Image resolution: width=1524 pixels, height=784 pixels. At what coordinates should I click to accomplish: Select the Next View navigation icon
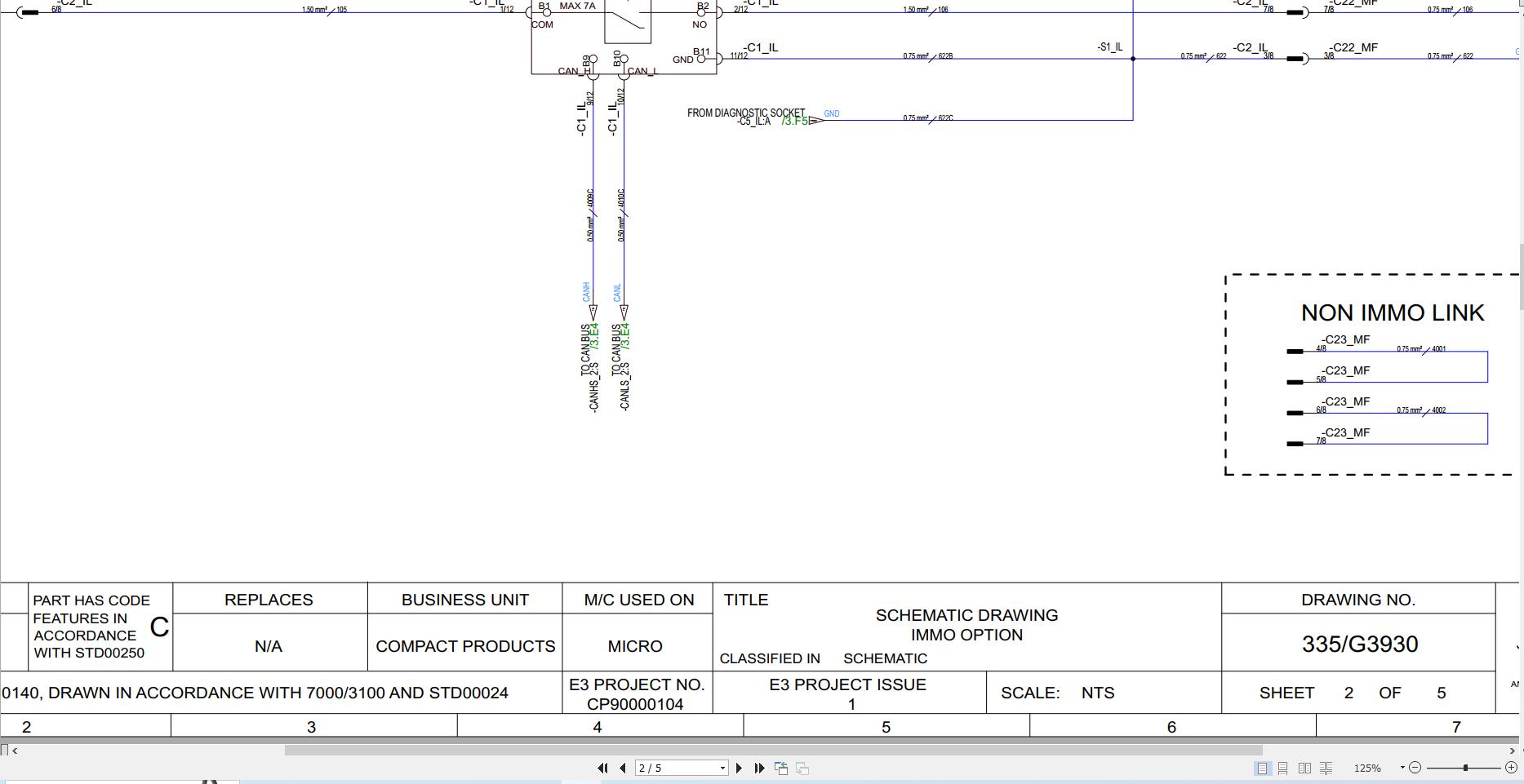802,768
